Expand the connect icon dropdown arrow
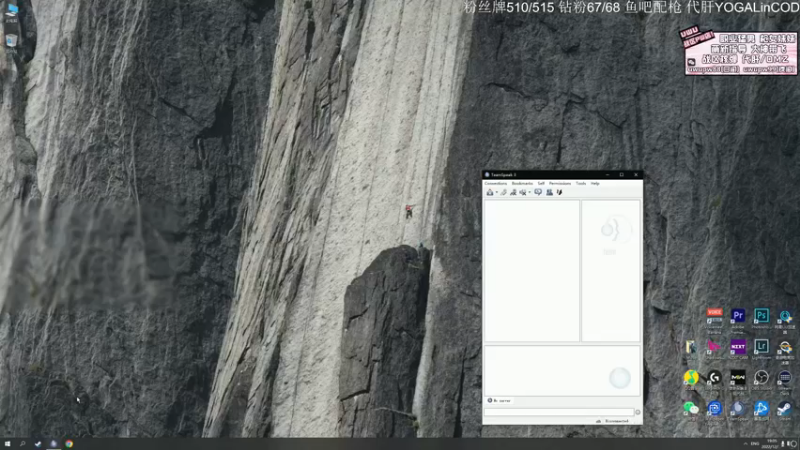 point(496,192)
